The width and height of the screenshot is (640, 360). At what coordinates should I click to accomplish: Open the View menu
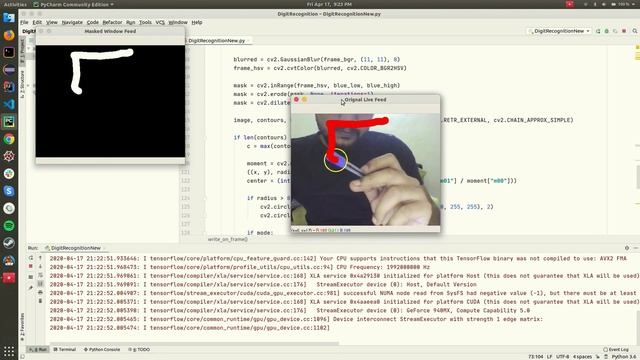[x=51, y=22]
